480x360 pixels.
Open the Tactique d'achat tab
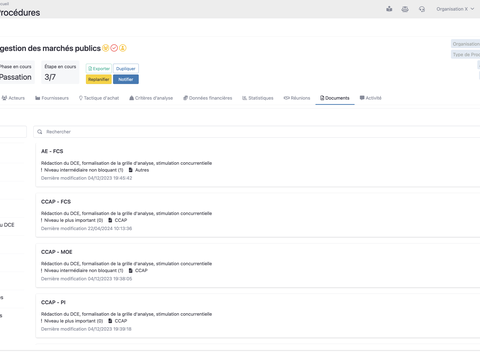tap(99, 98)
